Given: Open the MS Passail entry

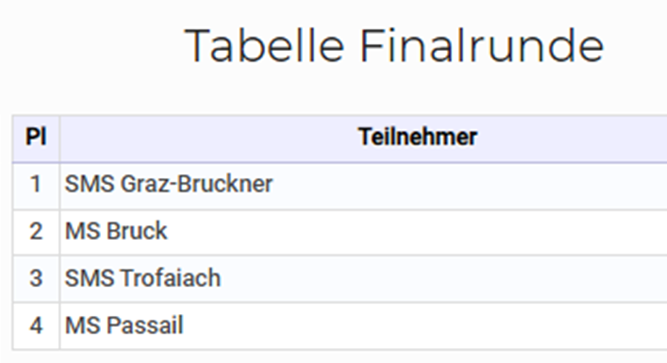Looking at the screenshot, I should point(124,326).
